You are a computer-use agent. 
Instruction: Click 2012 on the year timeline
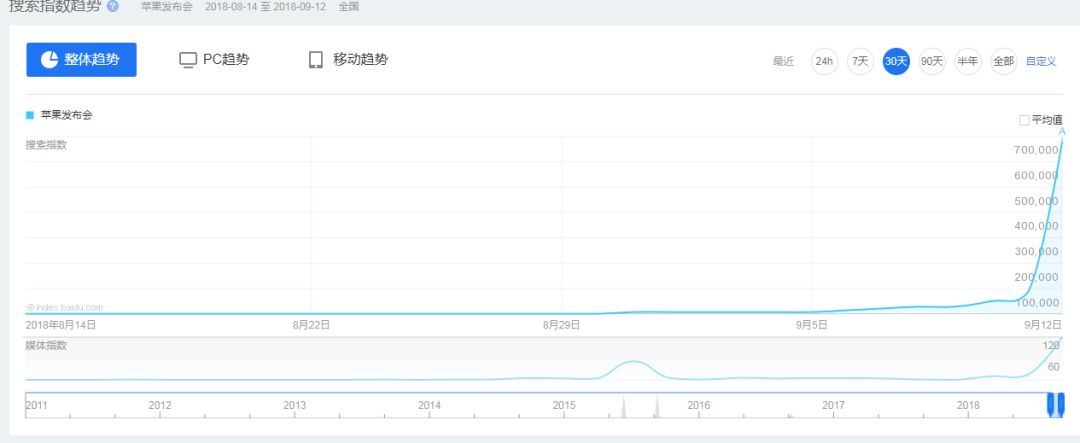click(x=160, y=405)
